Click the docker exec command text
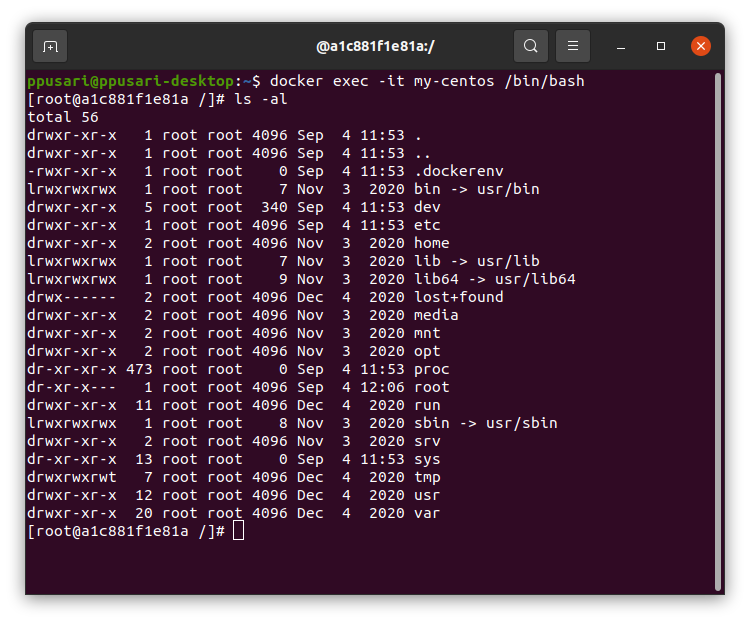 427,81
